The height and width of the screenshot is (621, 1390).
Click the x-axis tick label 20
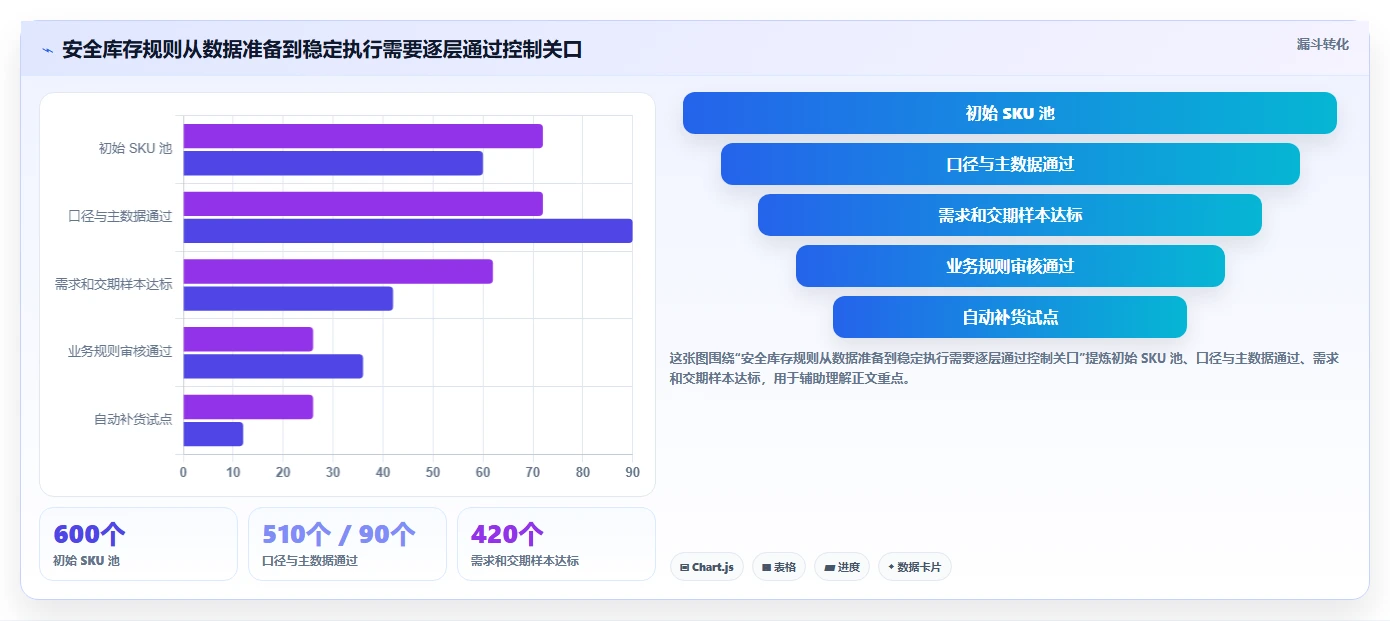pos(283,472)
